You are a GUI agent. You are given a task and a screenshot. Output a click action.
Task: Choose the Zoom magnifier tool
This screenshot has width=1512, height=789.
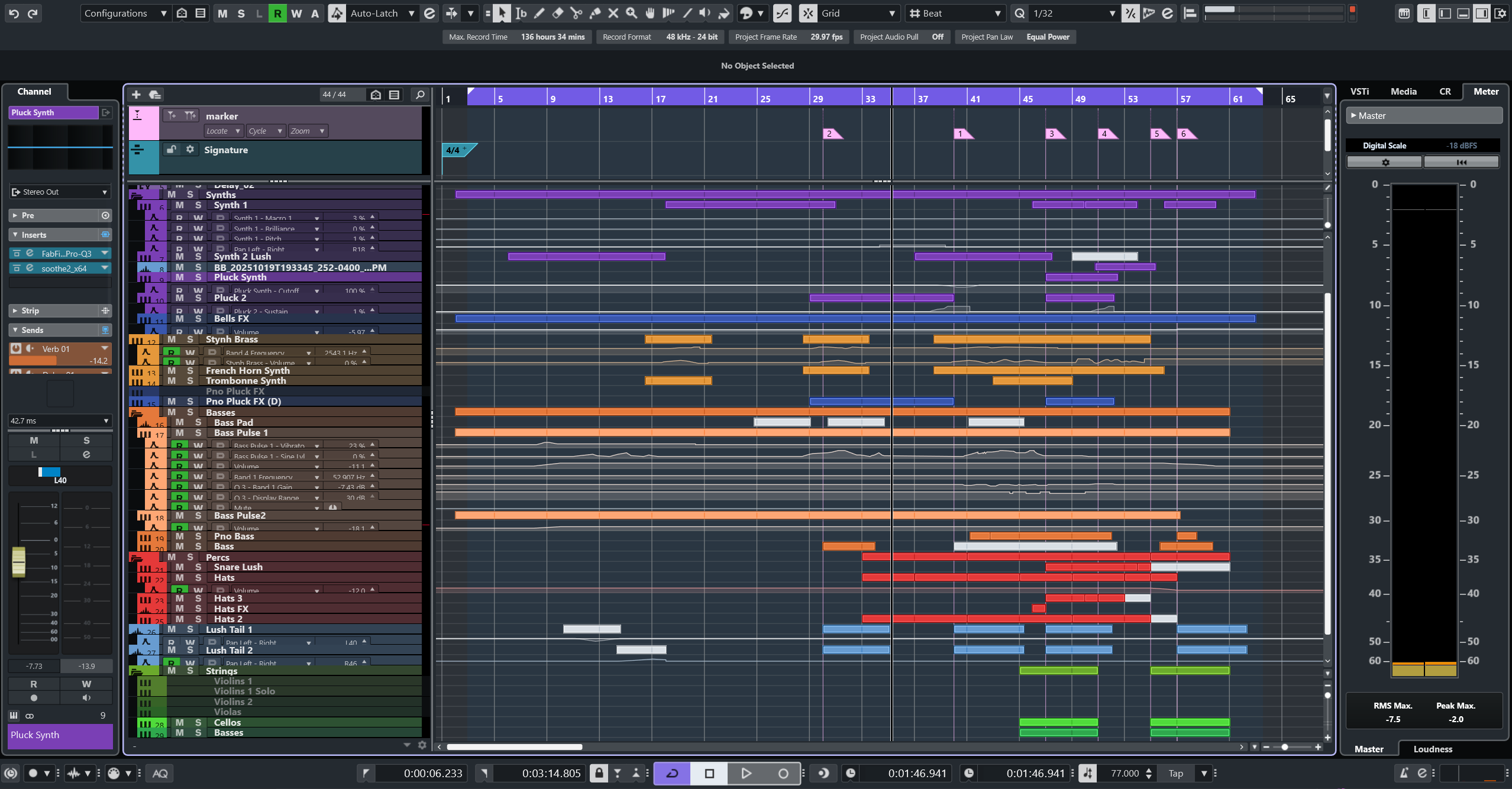coord(632,13)
